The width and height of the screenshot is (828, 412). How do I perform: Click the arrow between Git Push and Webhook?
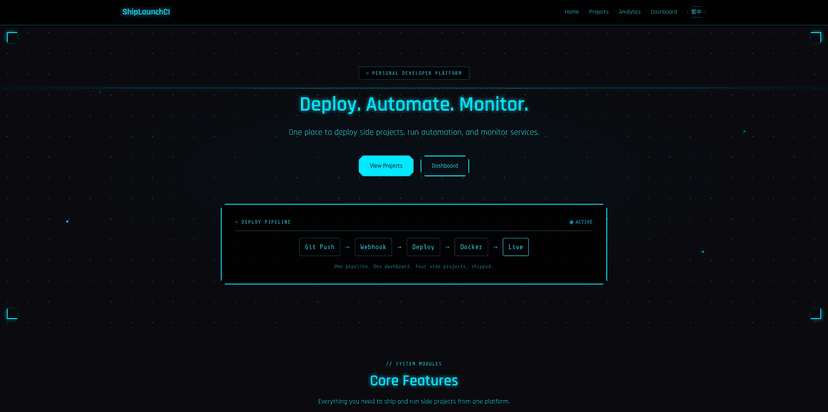click(347, 247)
